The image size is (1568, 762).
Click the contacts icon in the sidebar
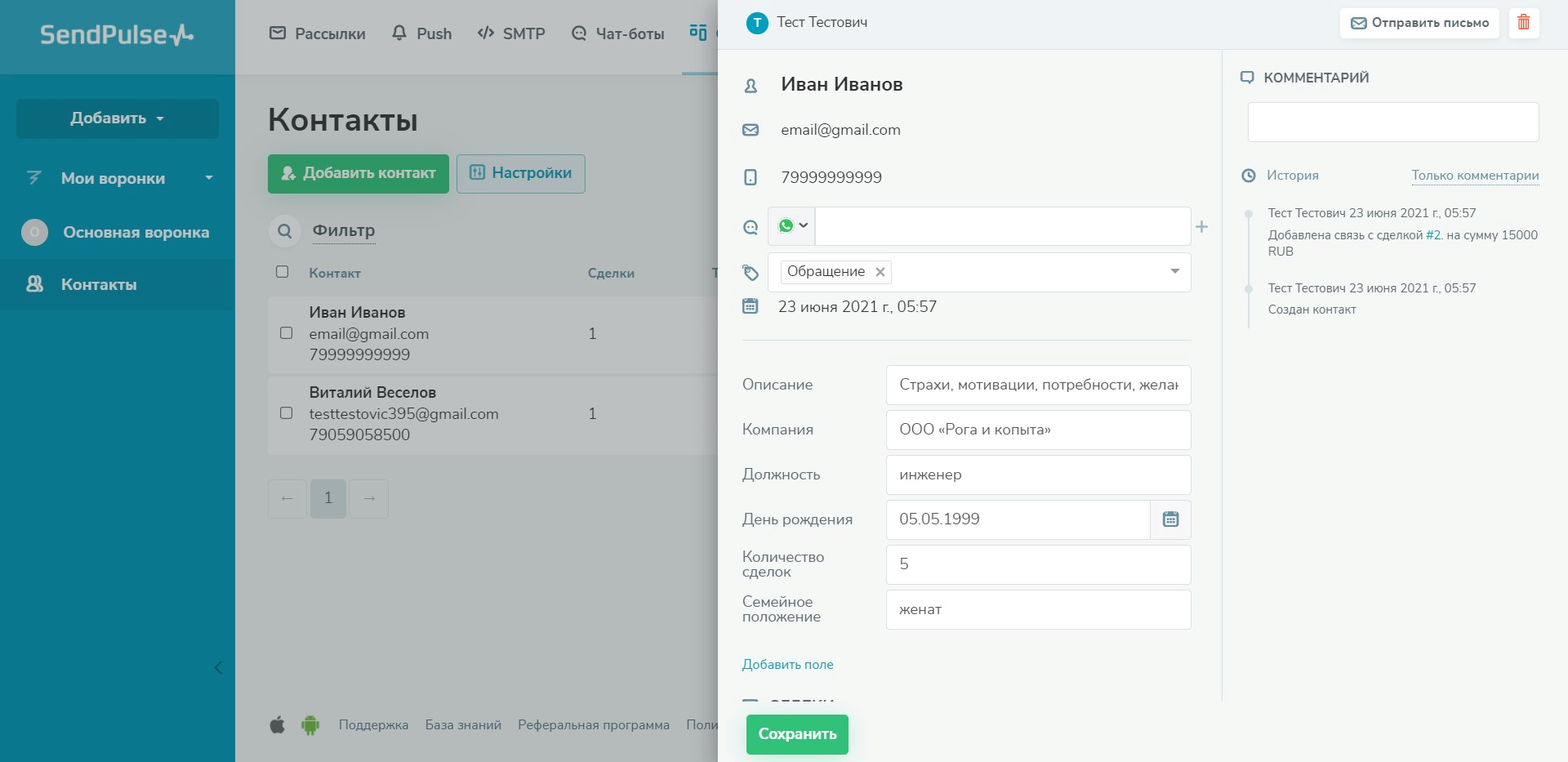pos(34,284)
